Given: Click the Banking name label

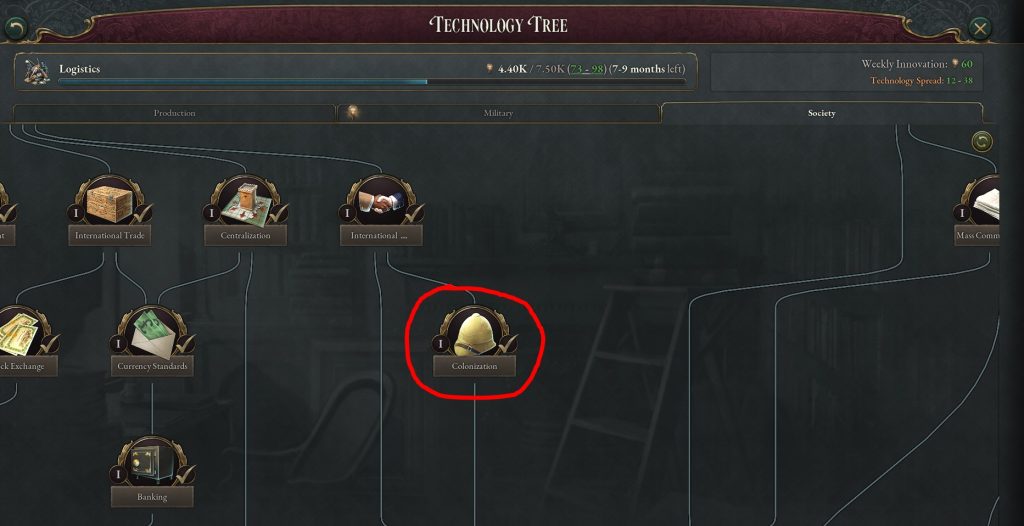Looking at the screenshot, I should [x=152, y=497].
